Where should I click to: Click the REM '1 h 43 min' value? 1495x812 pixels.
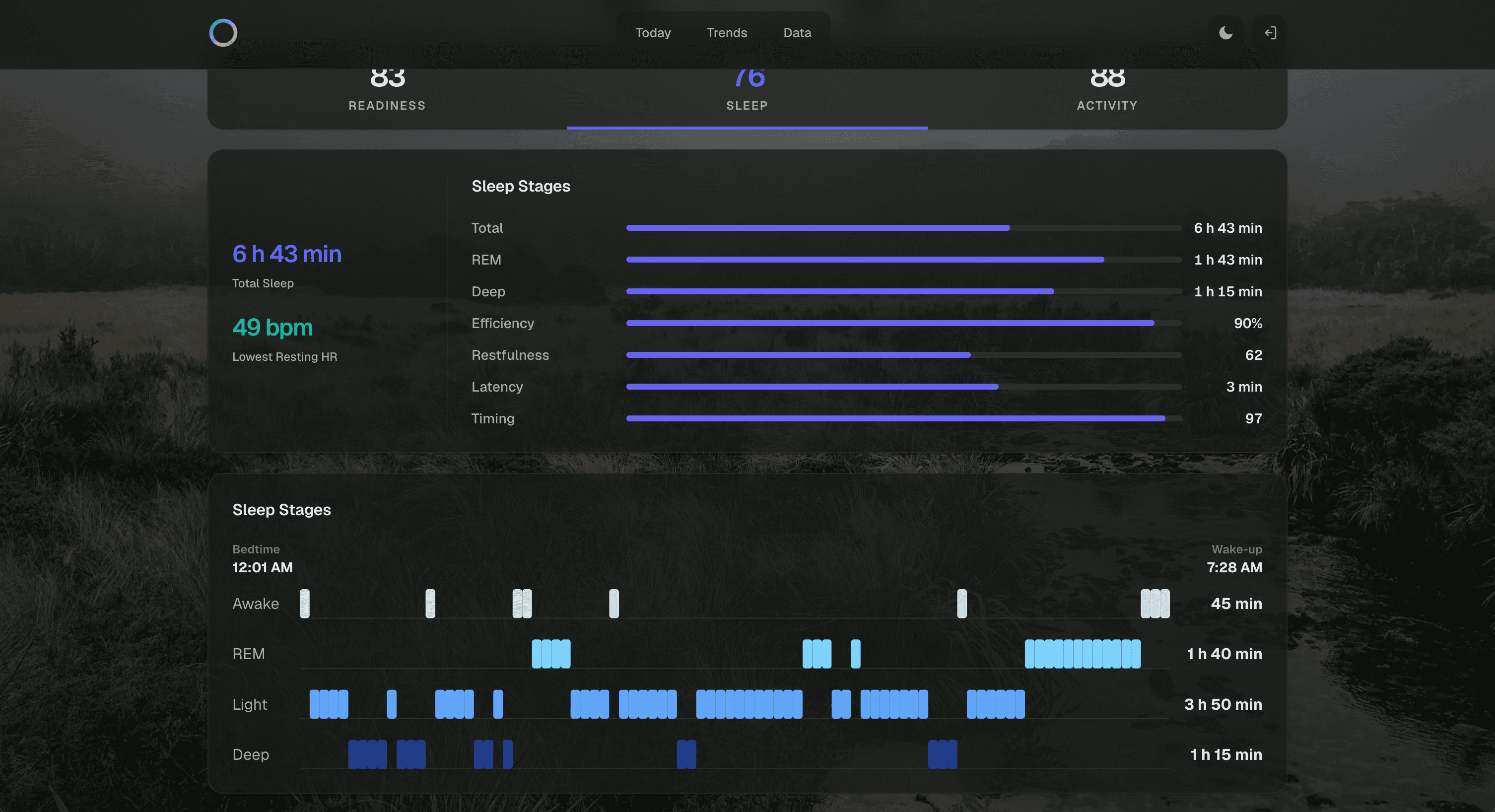(x=1228, y=260)
